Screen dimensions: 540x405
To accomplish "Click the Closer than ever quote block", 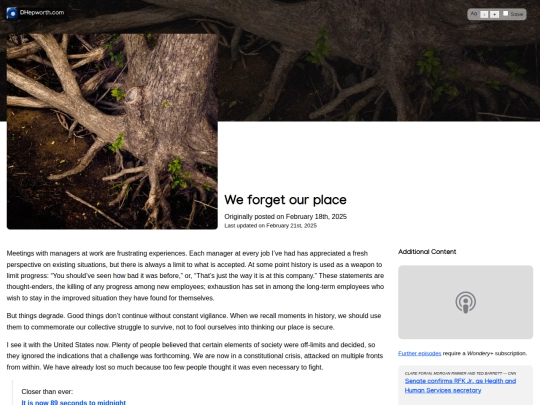I will tap(198, 393).
